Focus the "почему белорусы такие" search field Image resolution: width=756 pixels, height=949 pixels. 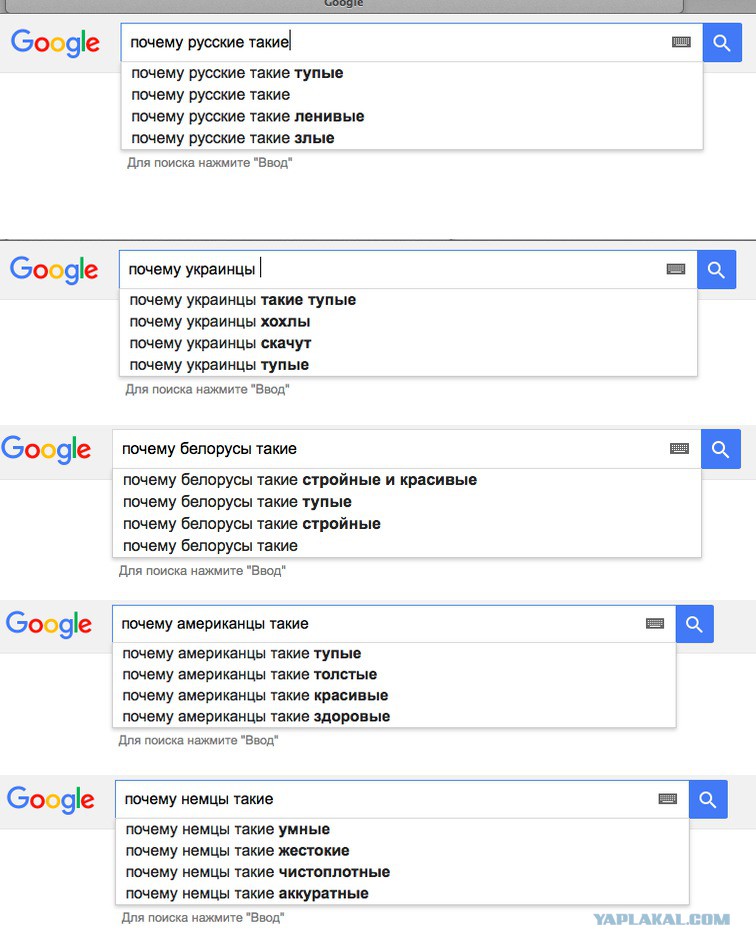pos(390,449)
